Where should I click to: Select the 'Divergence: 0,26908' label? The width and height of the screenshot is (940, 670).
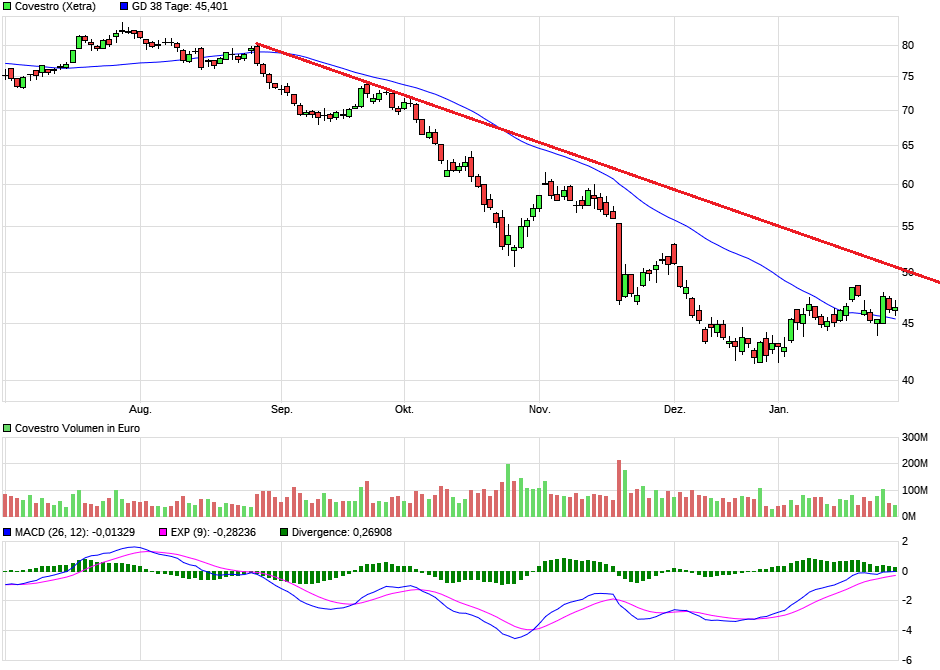click(x=342, y=532)
